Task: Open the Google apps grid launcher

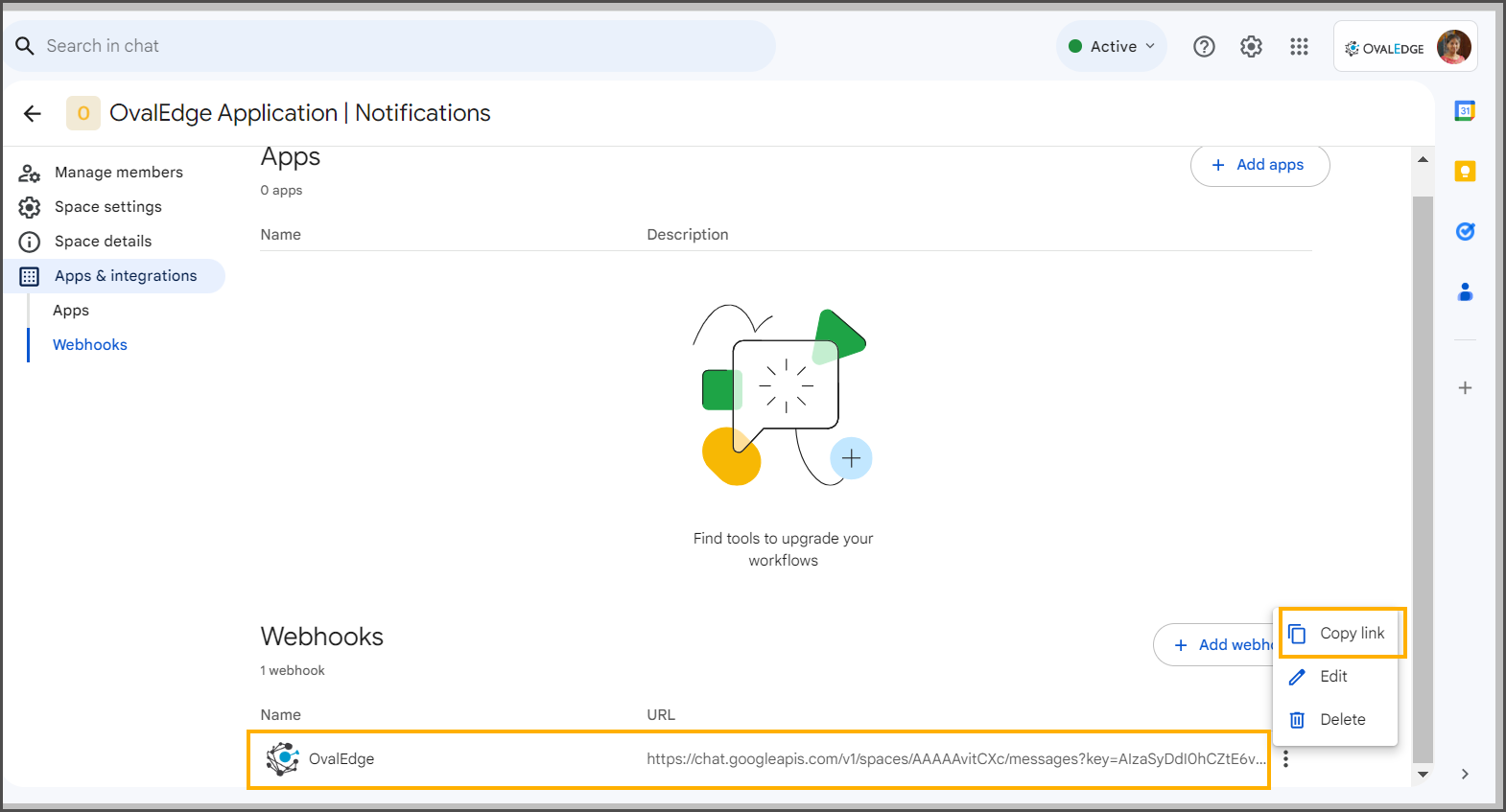Action: pos(1299,46)
